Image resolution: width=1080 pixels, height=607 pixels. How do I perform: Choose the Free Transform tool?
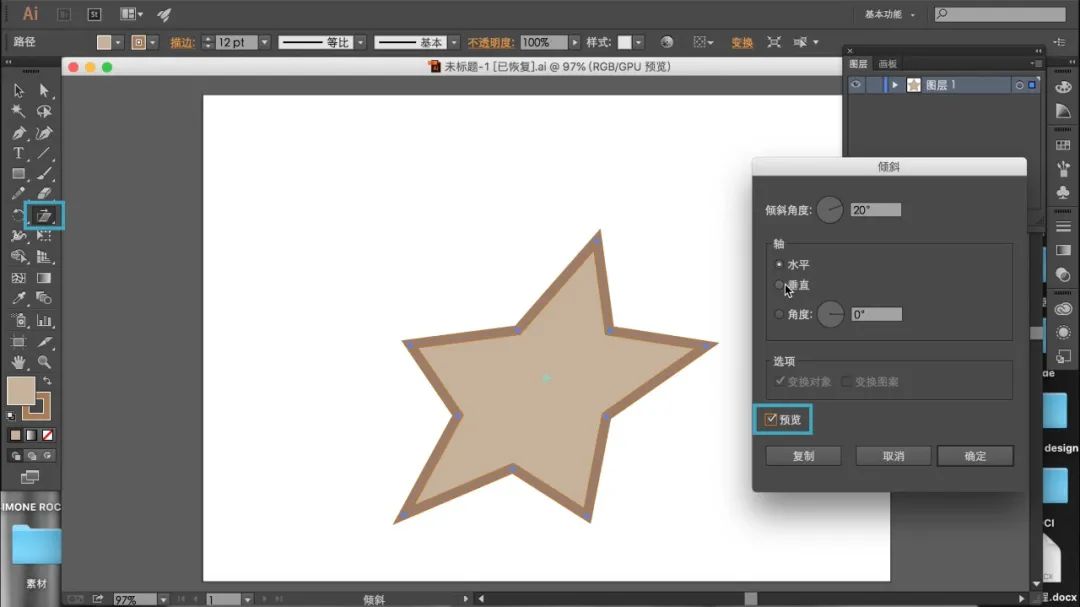click(x=44, y=236)
